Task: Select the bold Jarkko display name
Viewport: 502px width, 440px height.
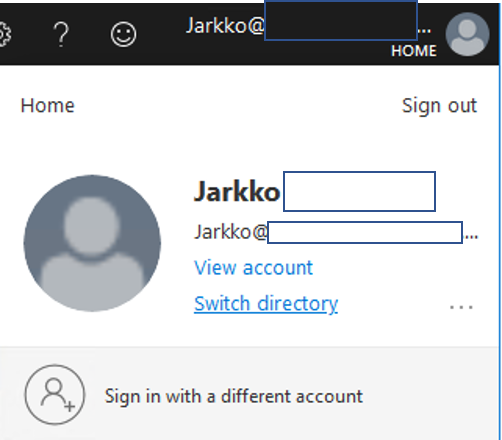Action: coord(237,192)
